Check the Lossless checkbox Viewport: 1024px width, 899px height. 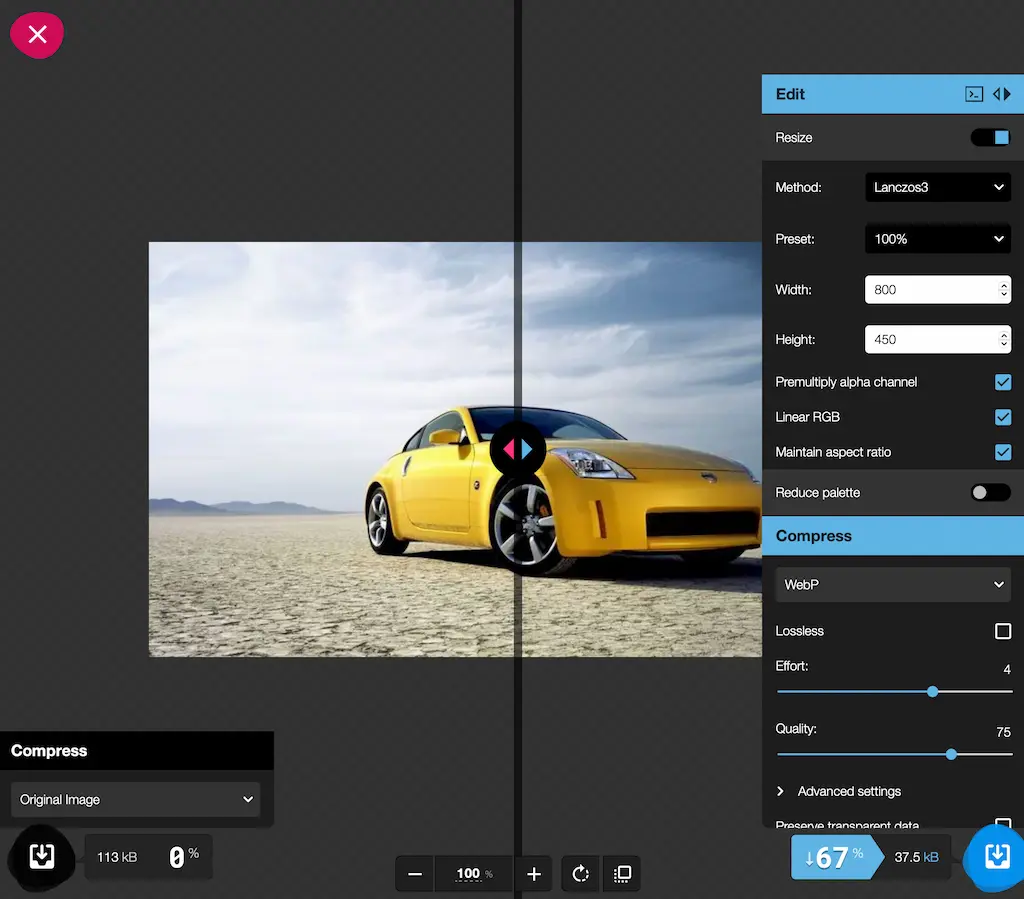1002,631
